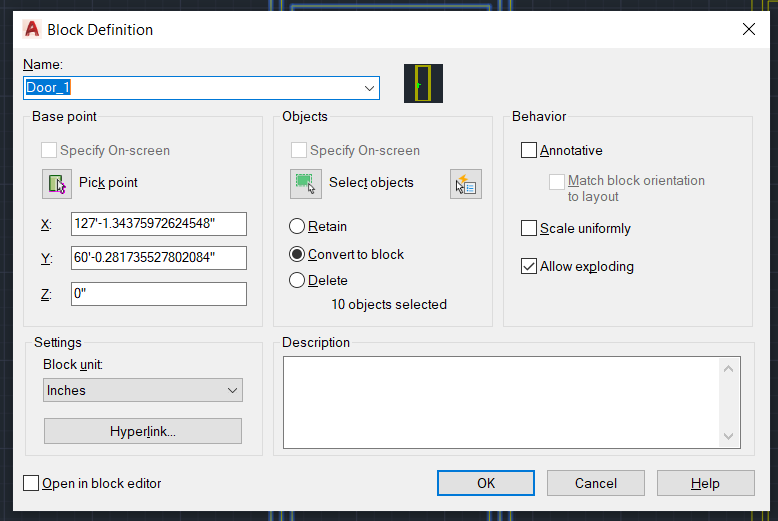The image size is (778, 521).
Task: Click the Z coordinate input field
Action: [x=159, y=294]
